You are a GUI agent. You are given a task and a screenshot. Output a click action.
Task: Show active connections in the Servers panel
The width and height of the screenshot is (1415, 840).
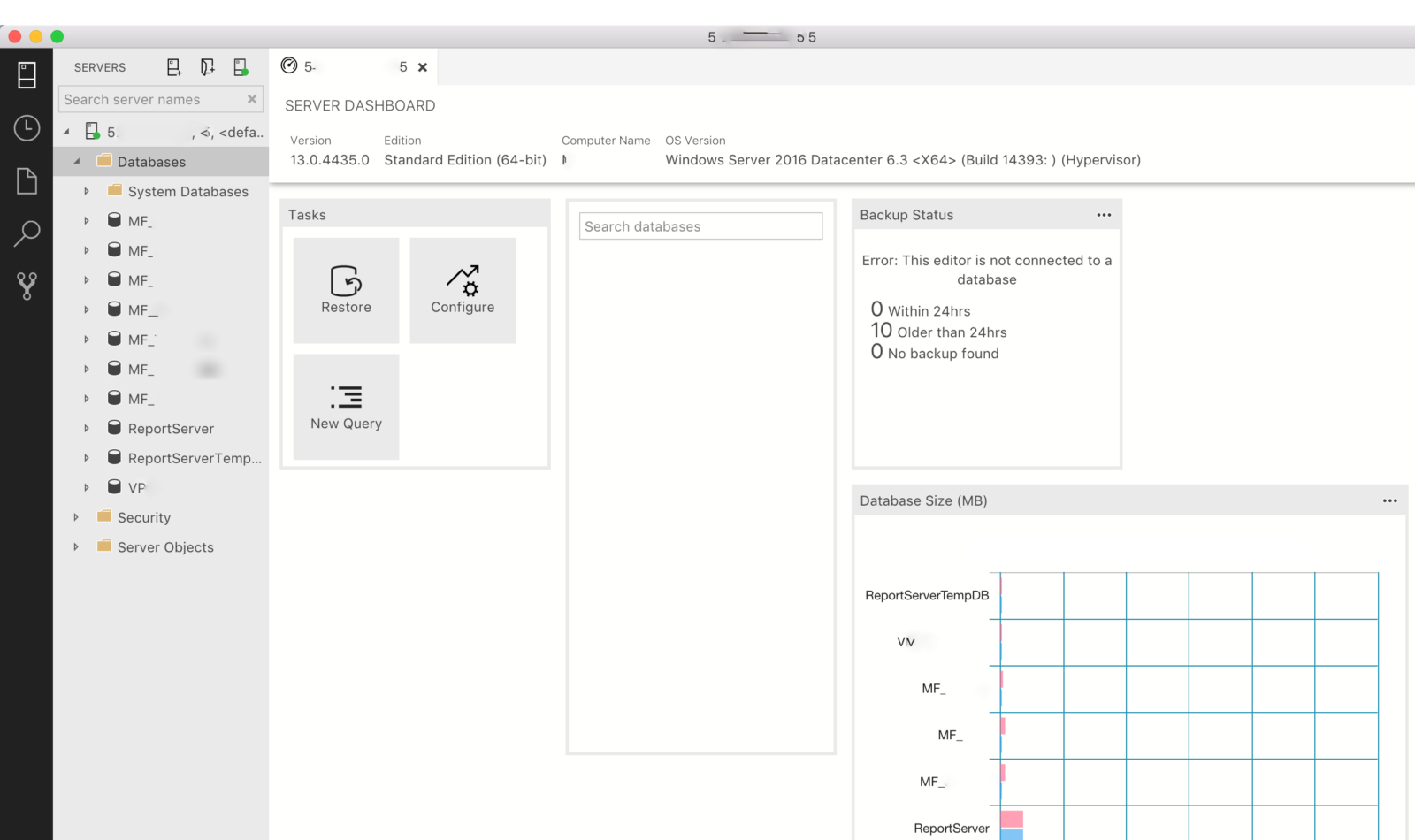[x=240, y=66]
